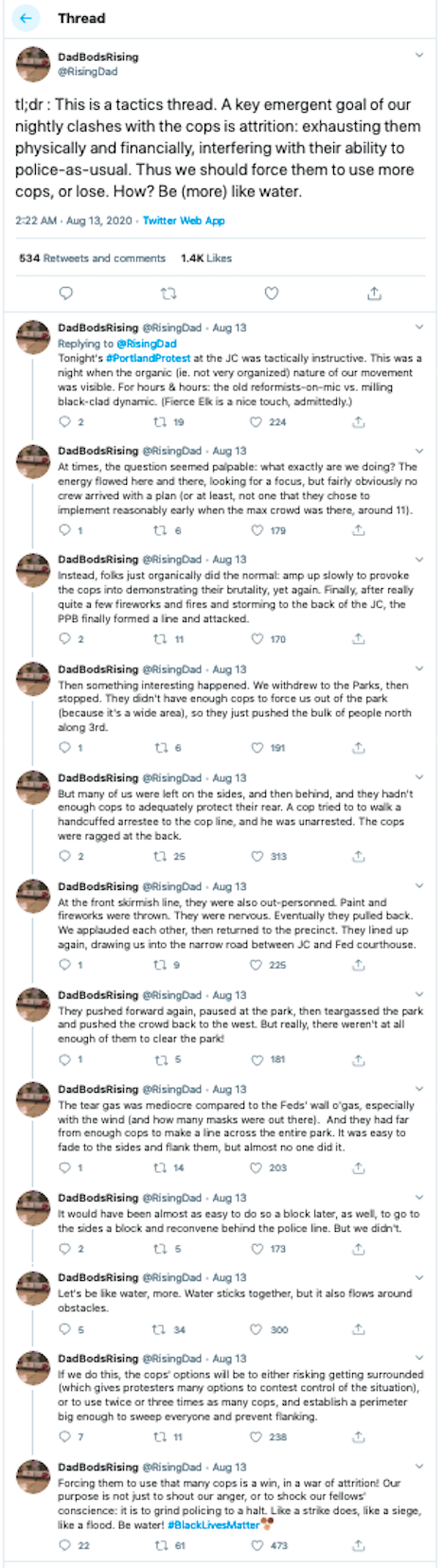This screenshot has height=1568, width=443.
Task: Share the 'Fierce Elk' tweet
Action: point(359,422)
